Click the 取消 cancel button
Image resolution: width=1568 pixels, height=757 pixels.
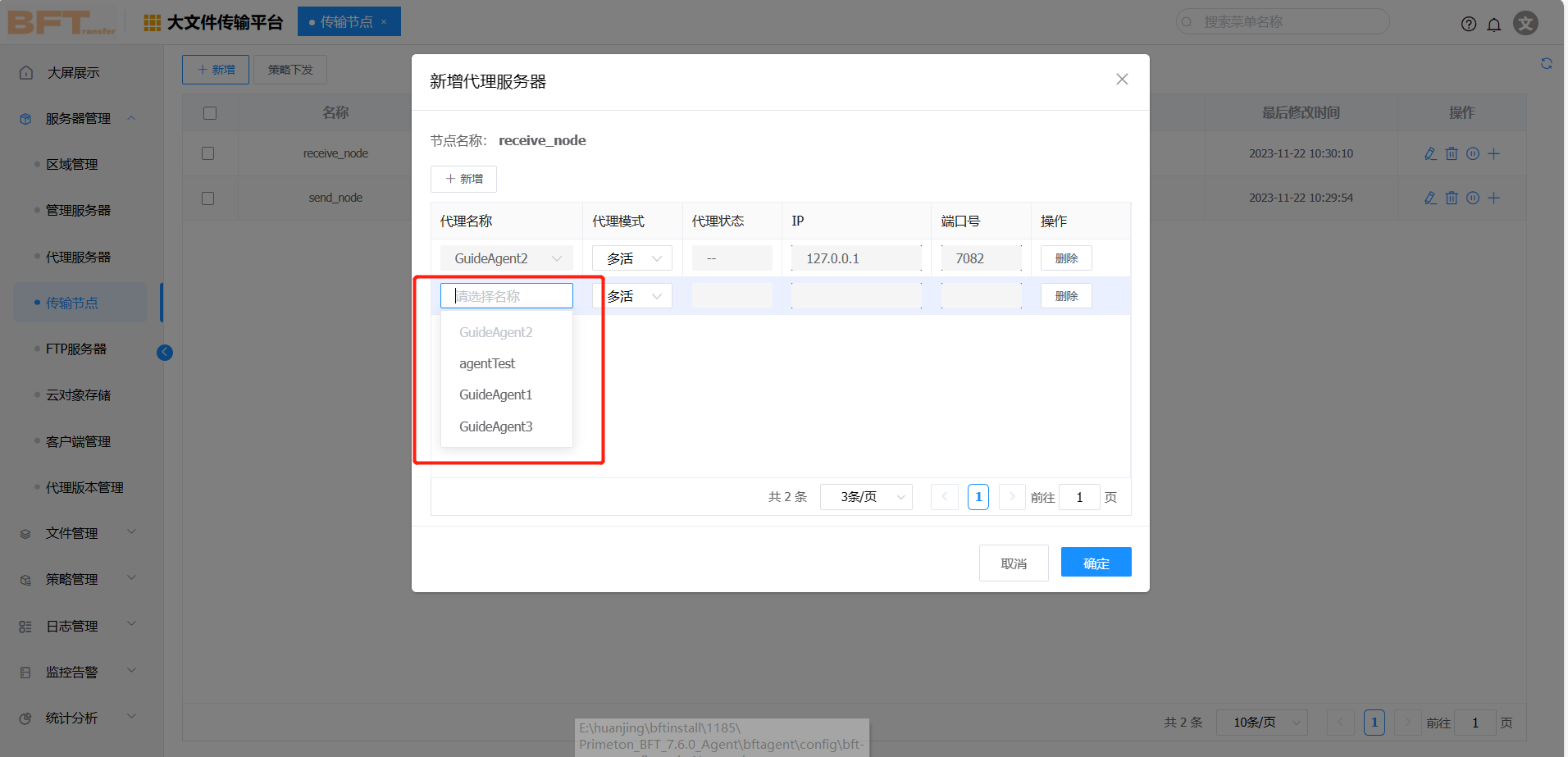[x=1014, y=563]
